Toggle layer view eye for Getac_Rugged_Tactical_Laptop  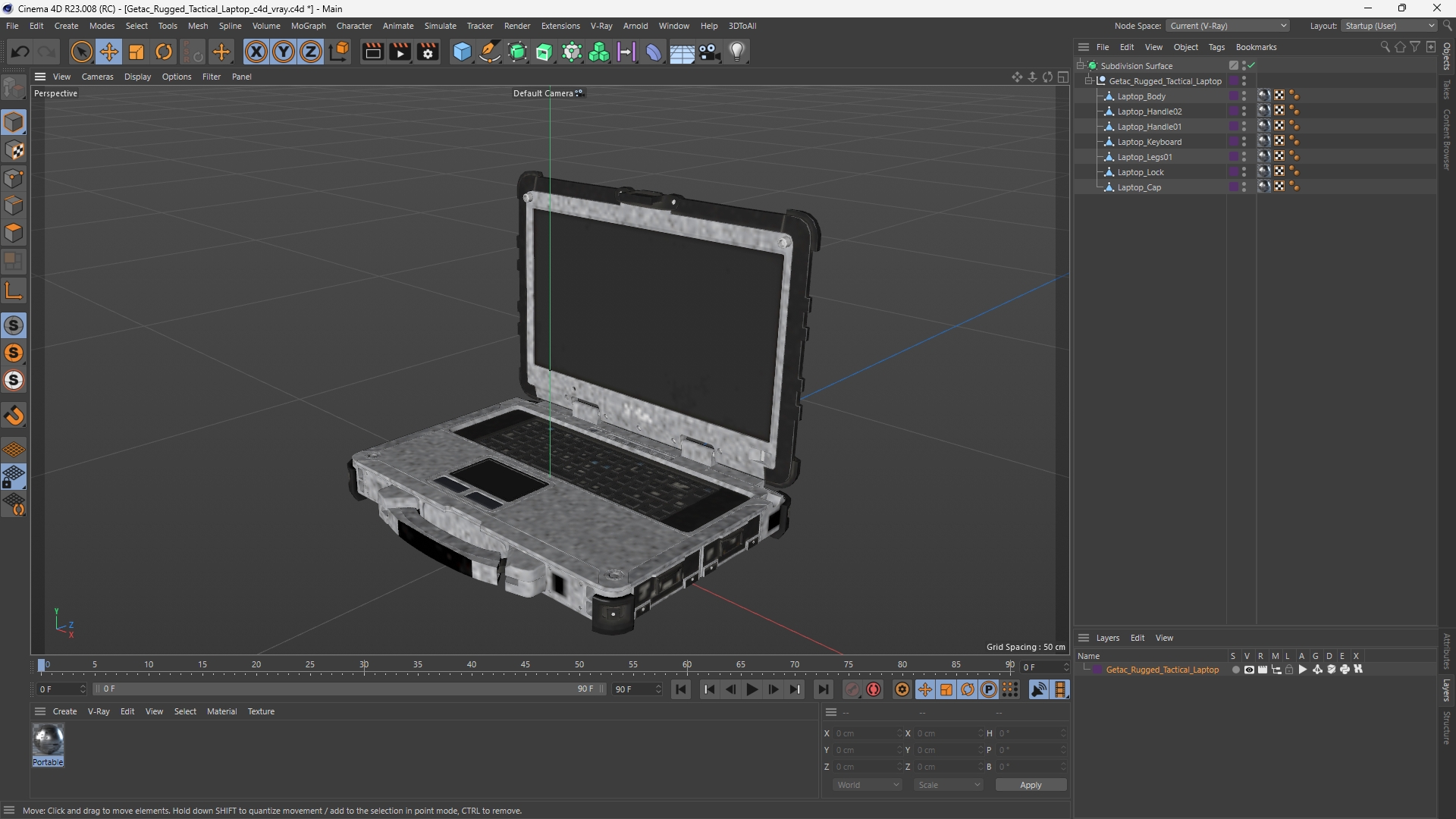(x=1249, y=670)
